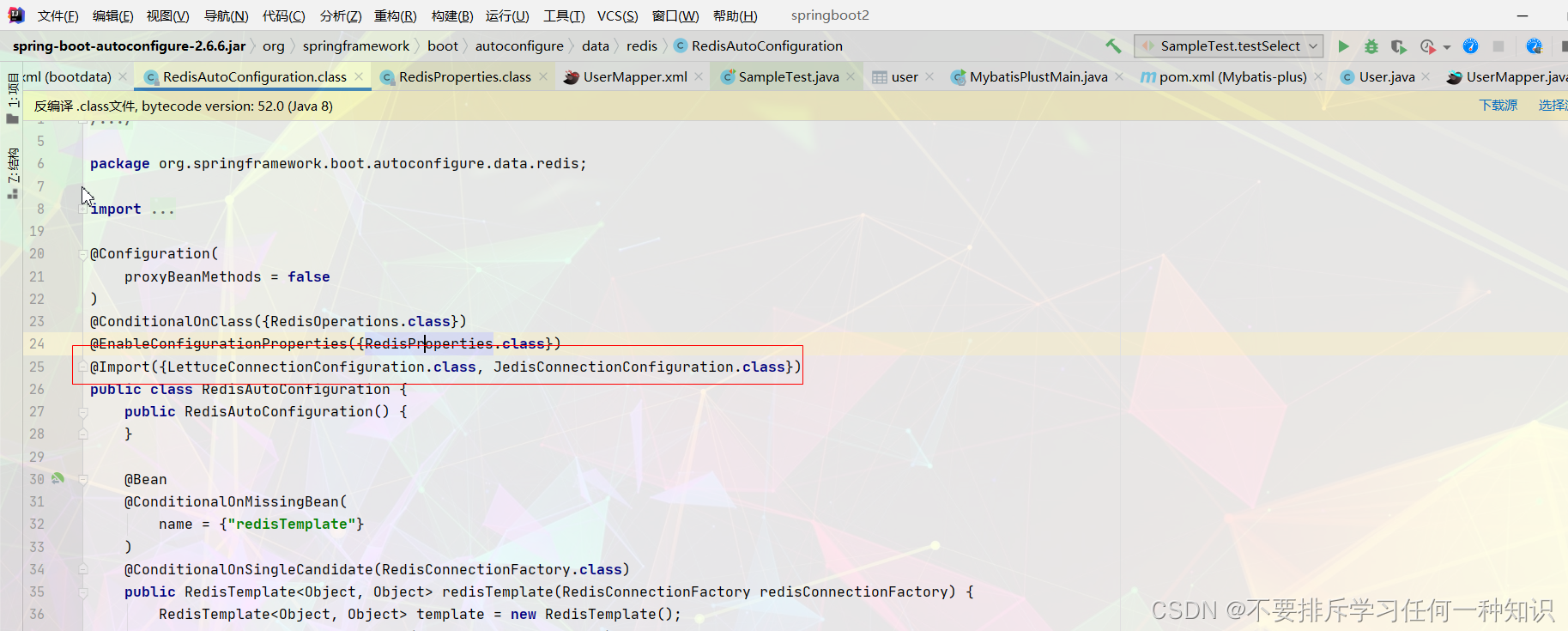Expand the profiler run dropdown arrow

1447,47
